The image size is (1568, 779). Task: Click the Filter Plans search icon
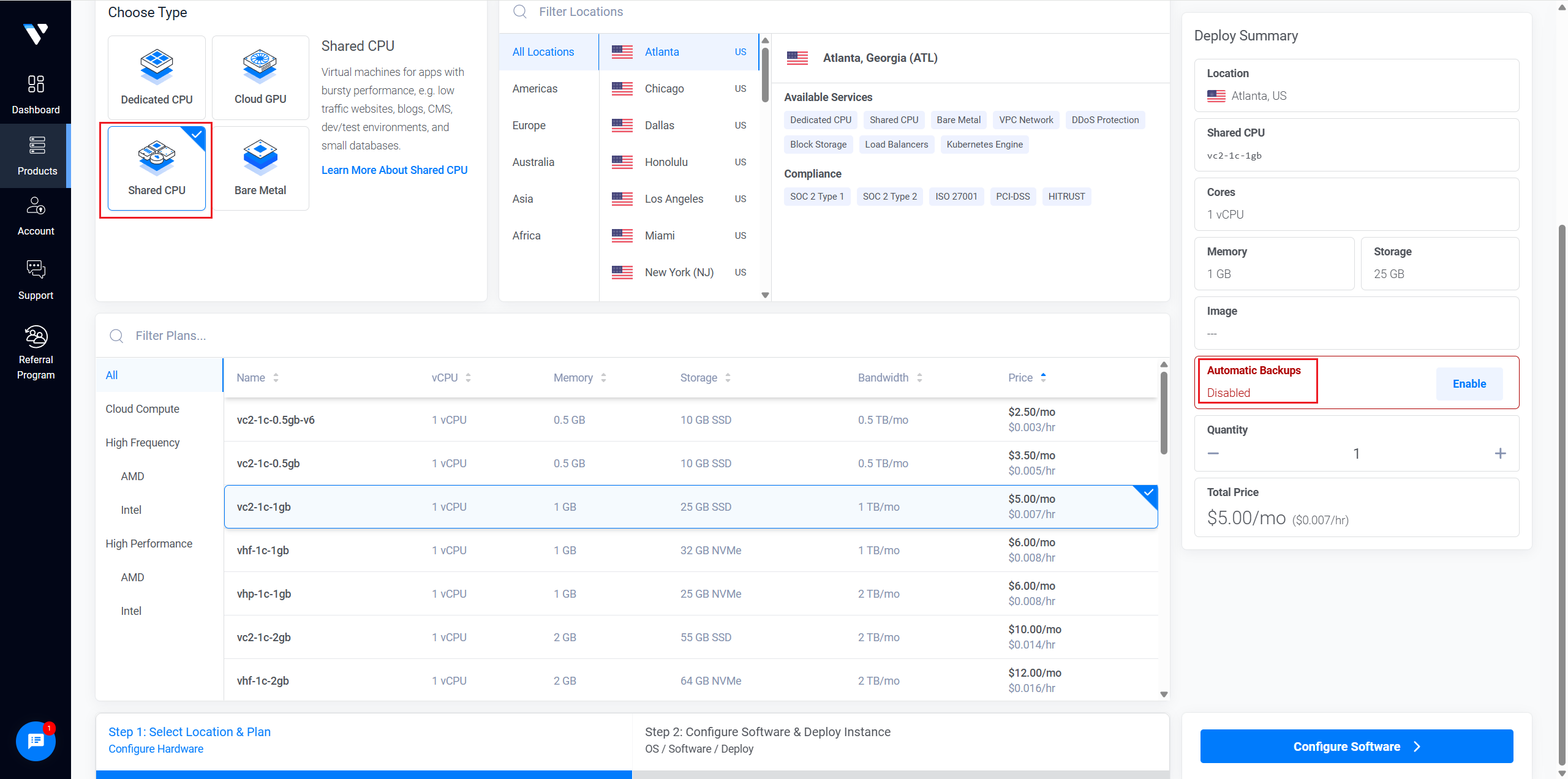[x=116, y=336]
